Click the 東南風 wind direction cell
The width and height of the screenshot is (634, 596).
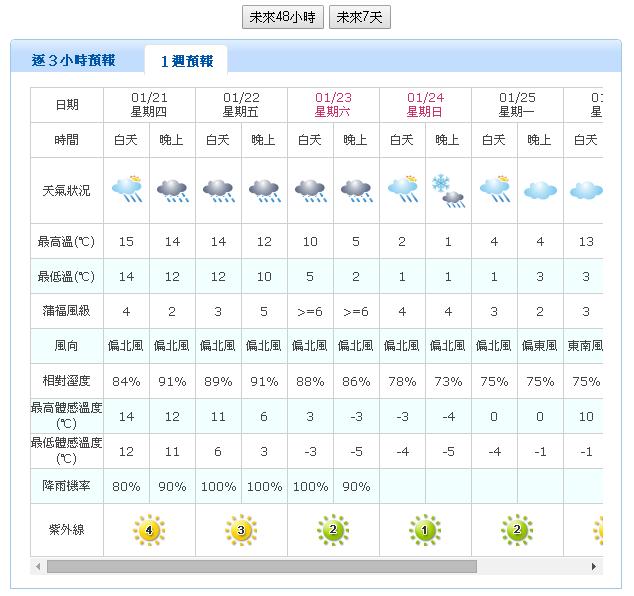coord(585,346)
